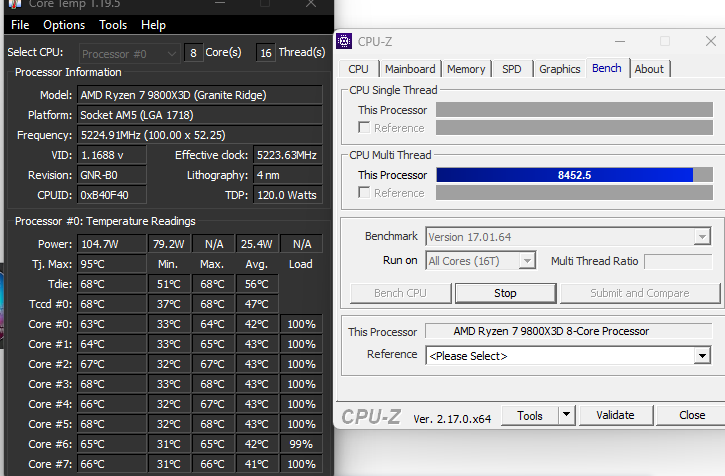Image resolution: width=725 pixels, height=476 pixels.
Task: Click the Core #2 load 100% value
Action: (301, 364)
